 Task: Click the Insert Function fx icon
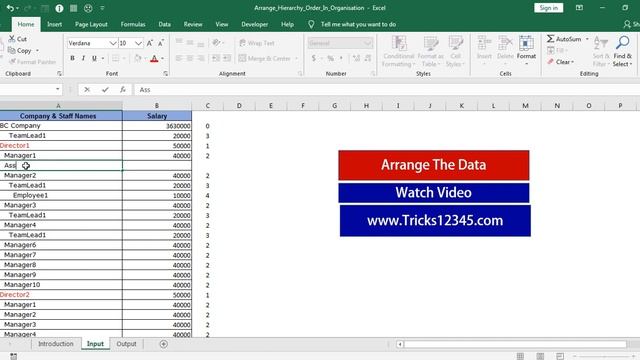click(122, 89)
